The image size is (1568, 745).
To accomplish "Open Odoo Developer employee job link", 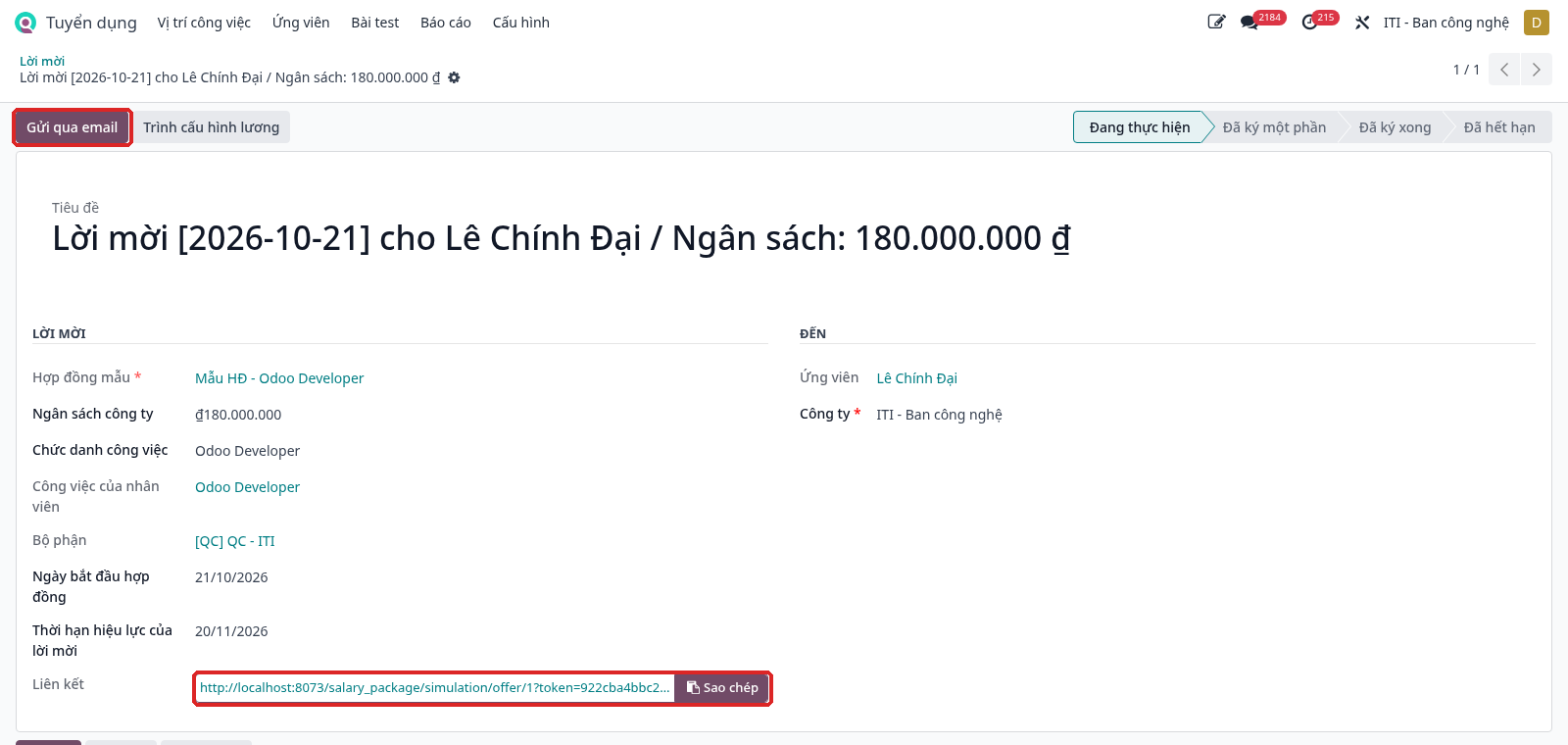I will [x=247, y=487].
